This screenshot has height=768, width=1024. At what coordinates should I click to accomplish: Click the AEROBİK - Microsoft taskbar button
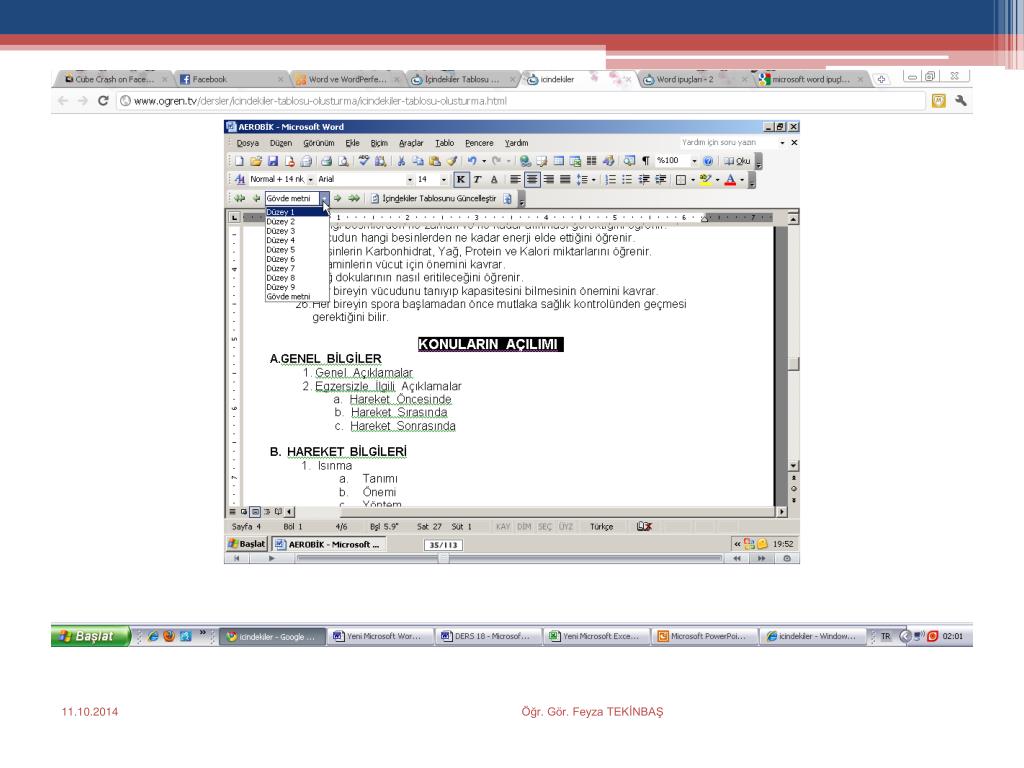328,544
